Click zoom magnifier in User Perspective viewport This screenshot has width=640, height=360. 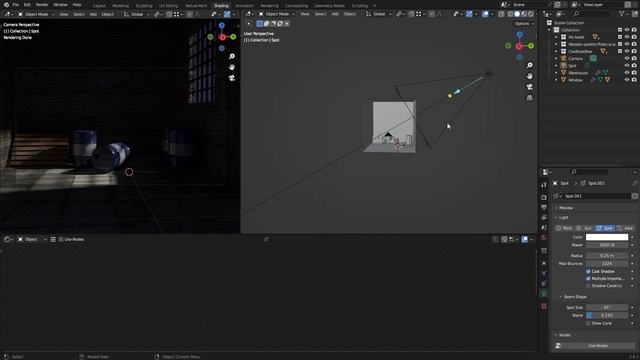(529, 65)
